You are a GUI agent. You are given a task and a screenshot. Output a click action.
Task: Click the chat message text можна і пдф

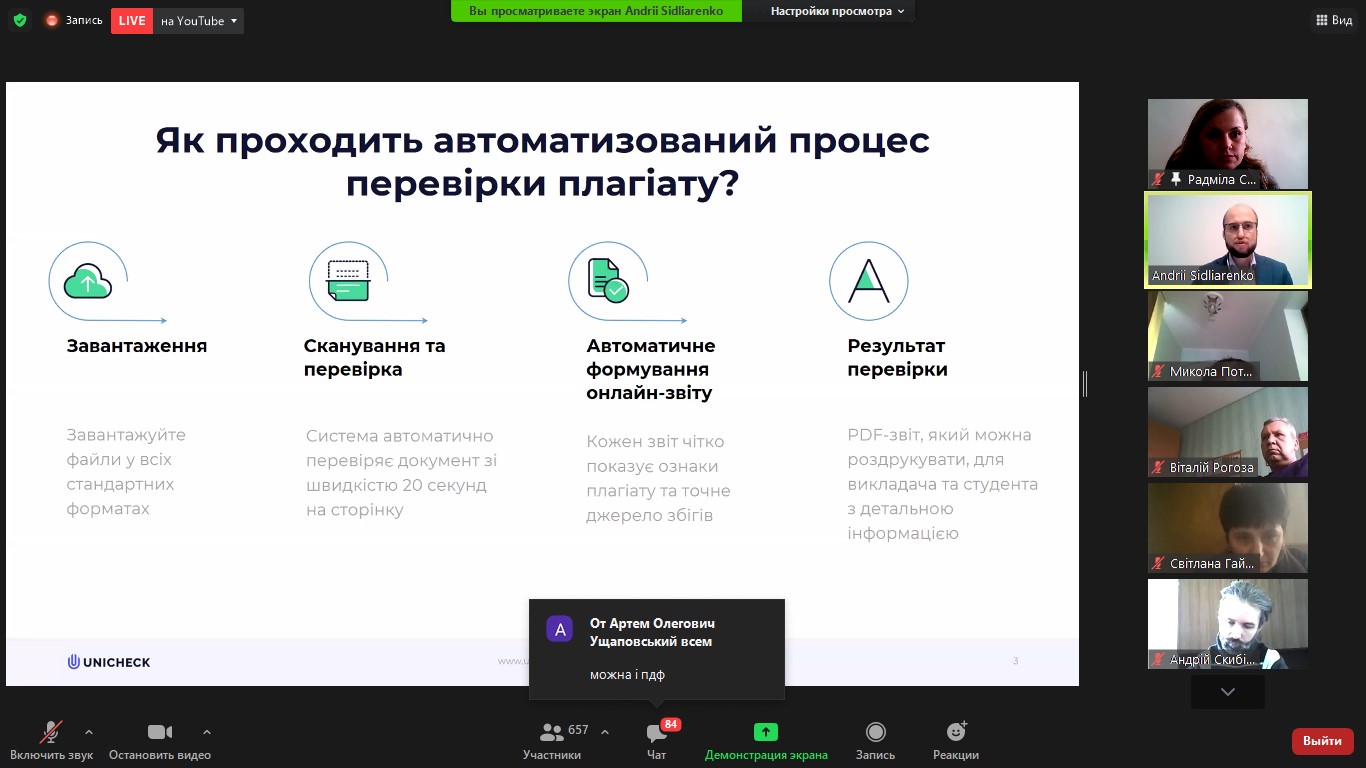[x=627, y=675]
